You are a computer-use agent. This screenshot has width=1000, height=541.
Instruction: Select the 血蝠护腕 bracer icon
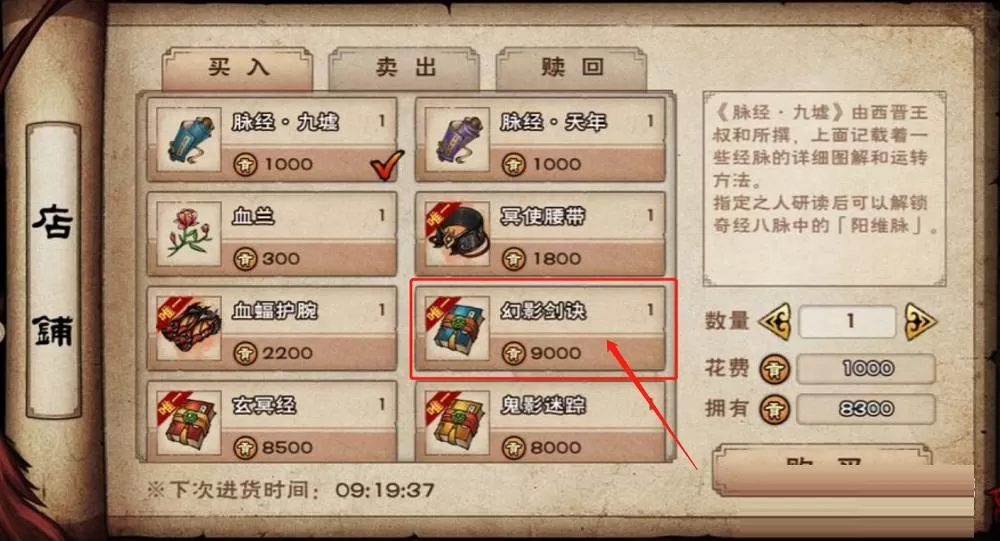click(x=189, y=328)
